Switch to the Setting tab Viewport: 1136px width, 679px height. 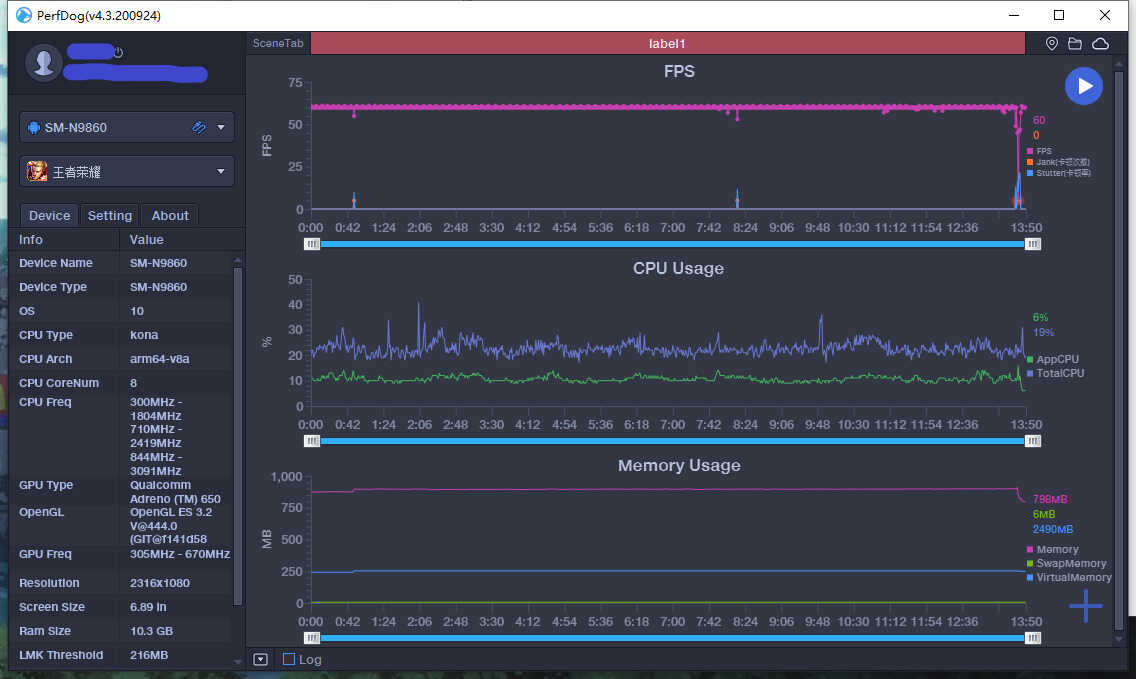click(x=109, y=215)
